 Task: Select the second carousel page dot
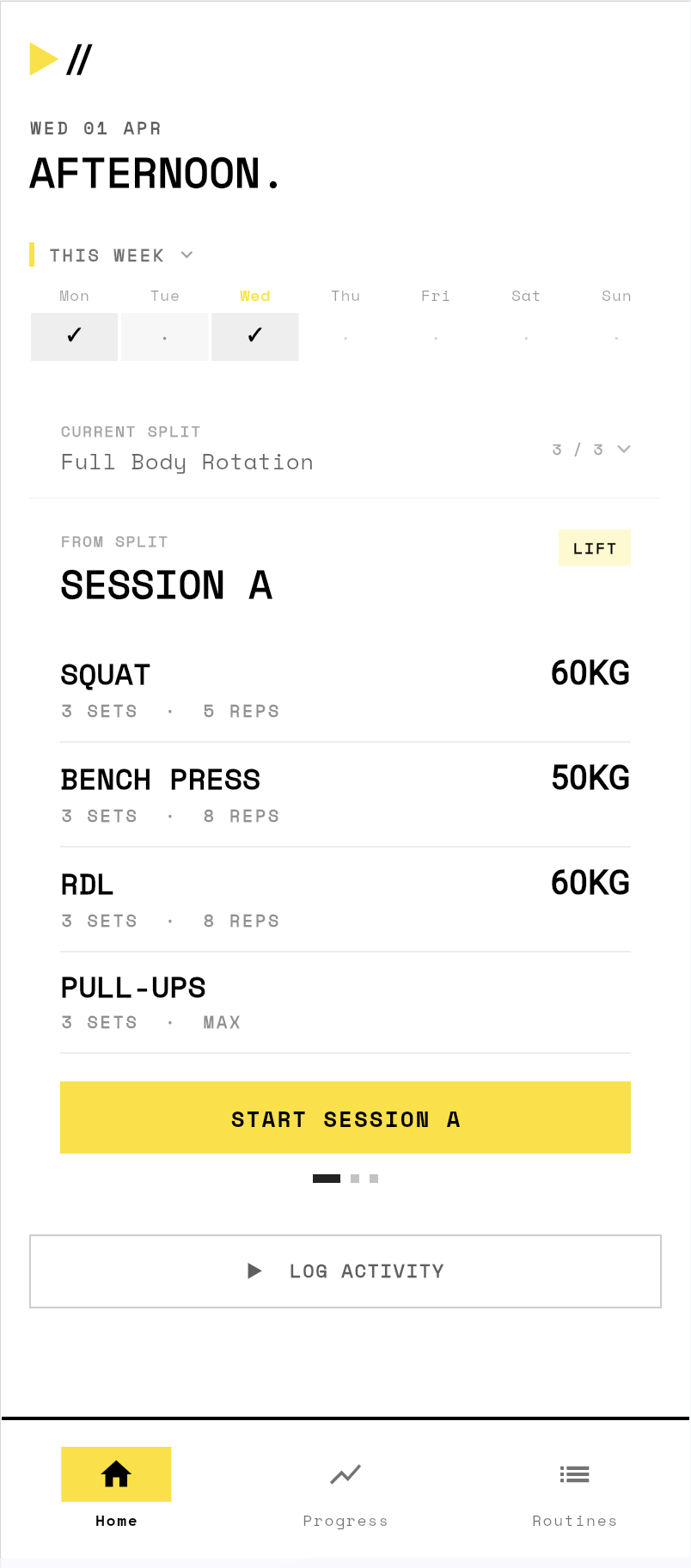coord(354,1179)
